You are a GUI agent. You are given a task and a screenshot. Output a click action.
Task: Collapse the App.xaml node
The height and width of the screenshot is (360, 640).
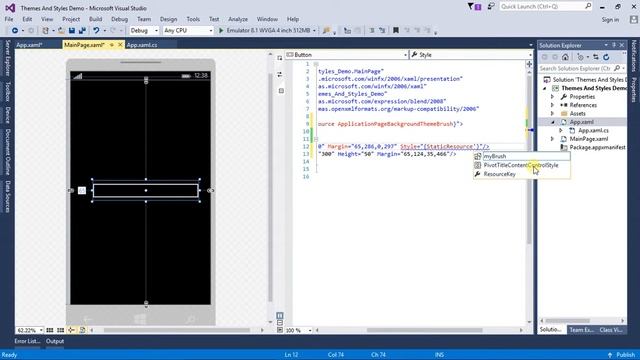click(552, 122)
